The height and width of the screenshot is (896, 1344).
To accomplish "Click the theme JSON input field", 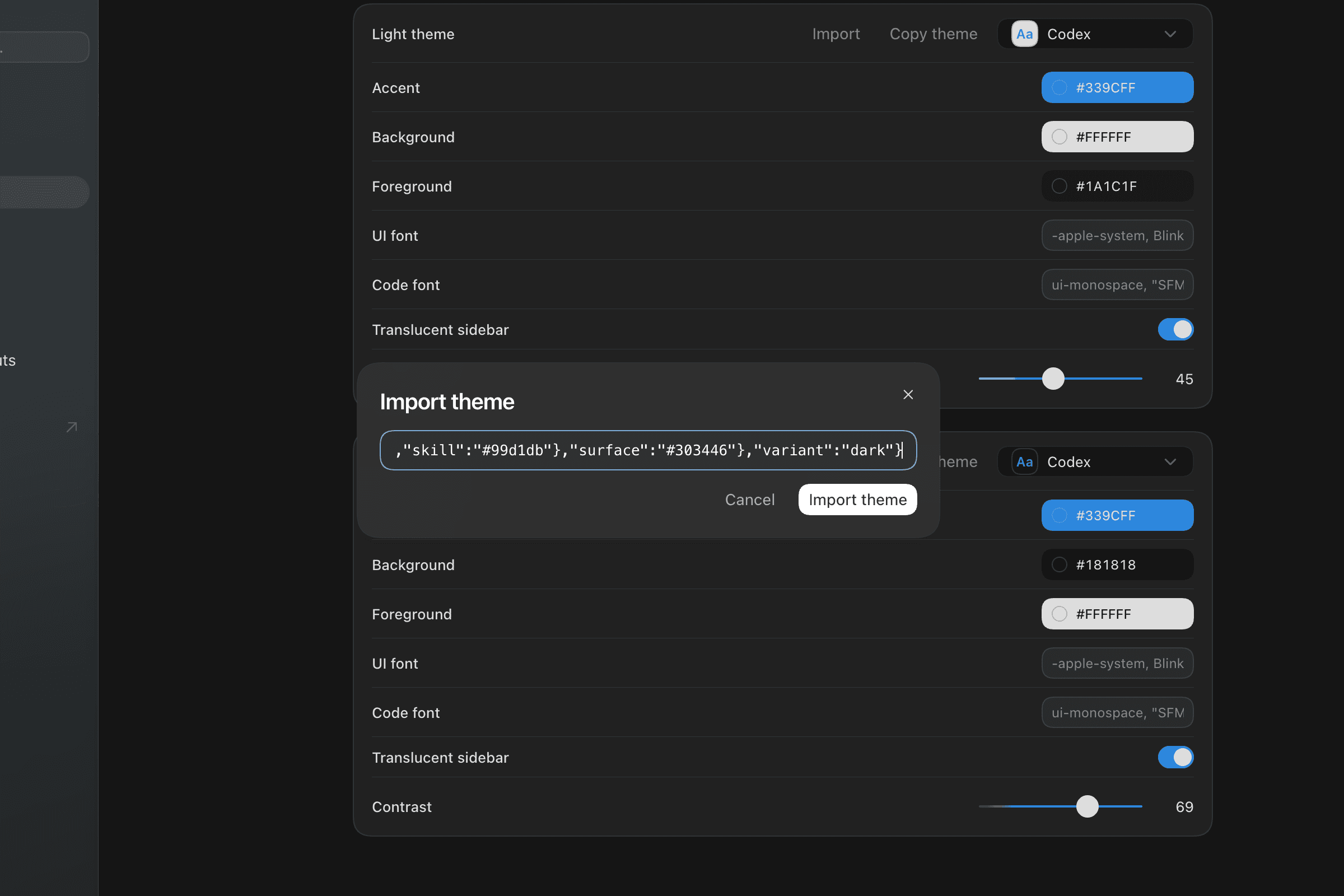I will 648,450.
